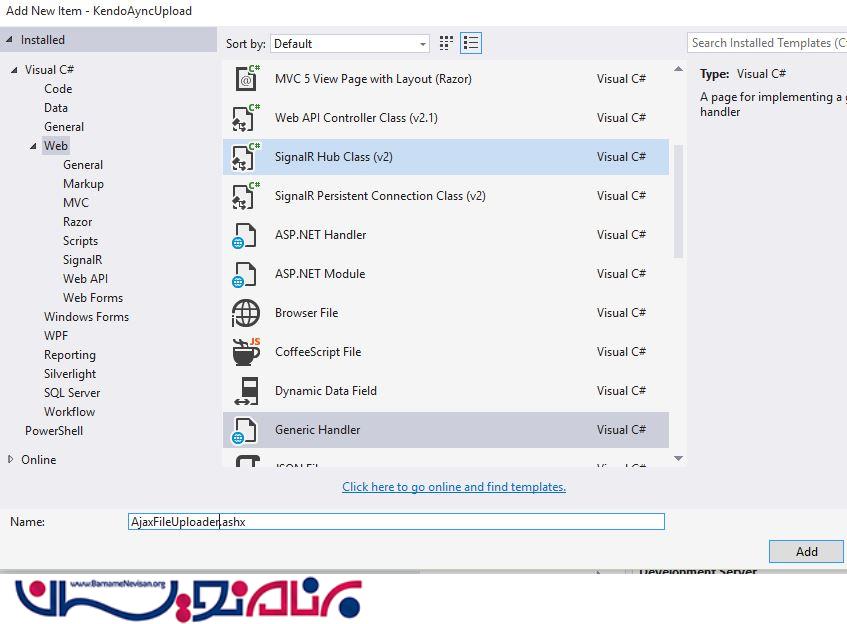Collapse the Installed section

pyautogui.click(x=9, y=39)
